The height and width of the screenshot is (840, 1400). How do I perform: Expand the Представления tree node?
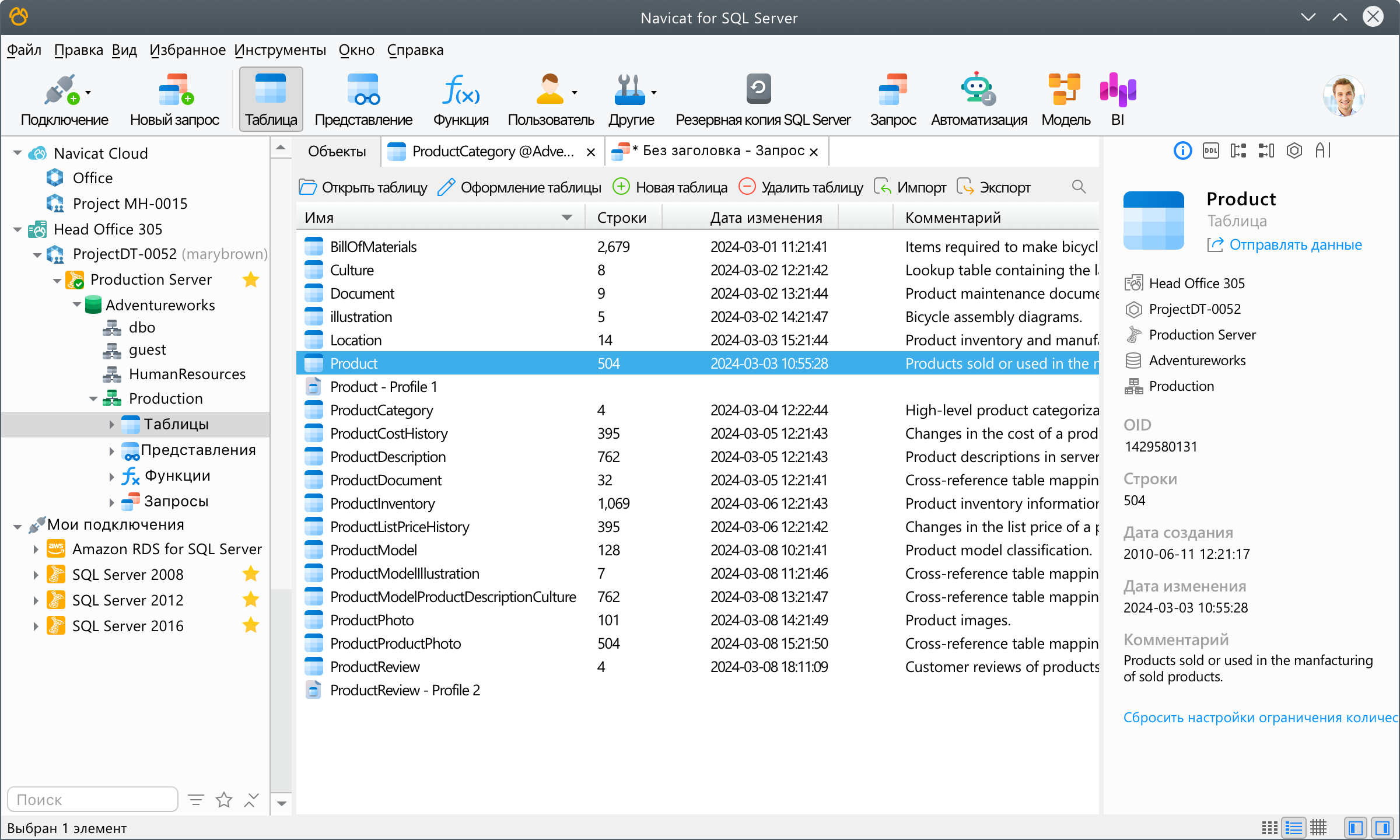pos(111,450)
